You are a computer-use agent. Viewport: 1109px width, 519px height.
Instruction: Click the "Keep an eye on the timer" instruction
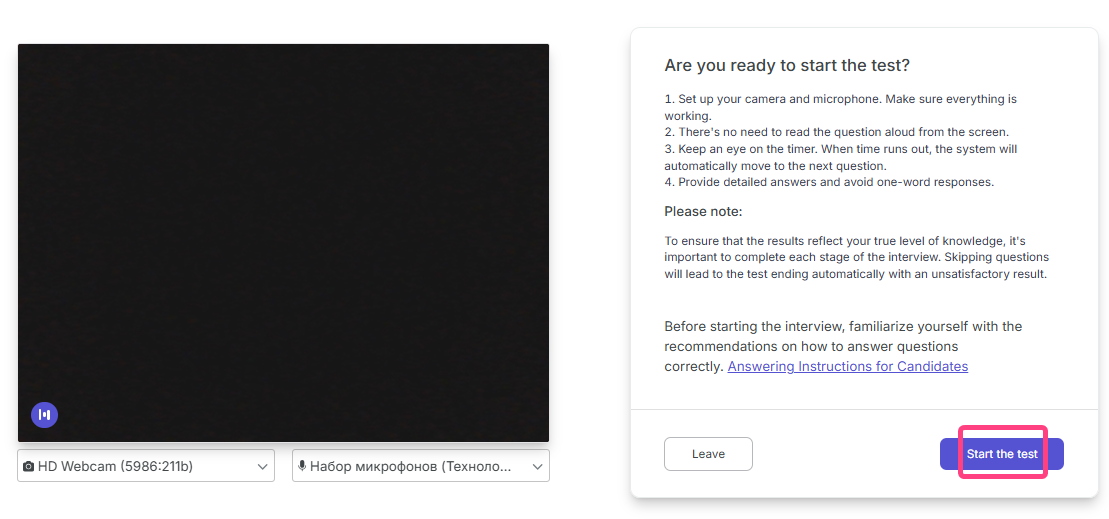point(840,150)
